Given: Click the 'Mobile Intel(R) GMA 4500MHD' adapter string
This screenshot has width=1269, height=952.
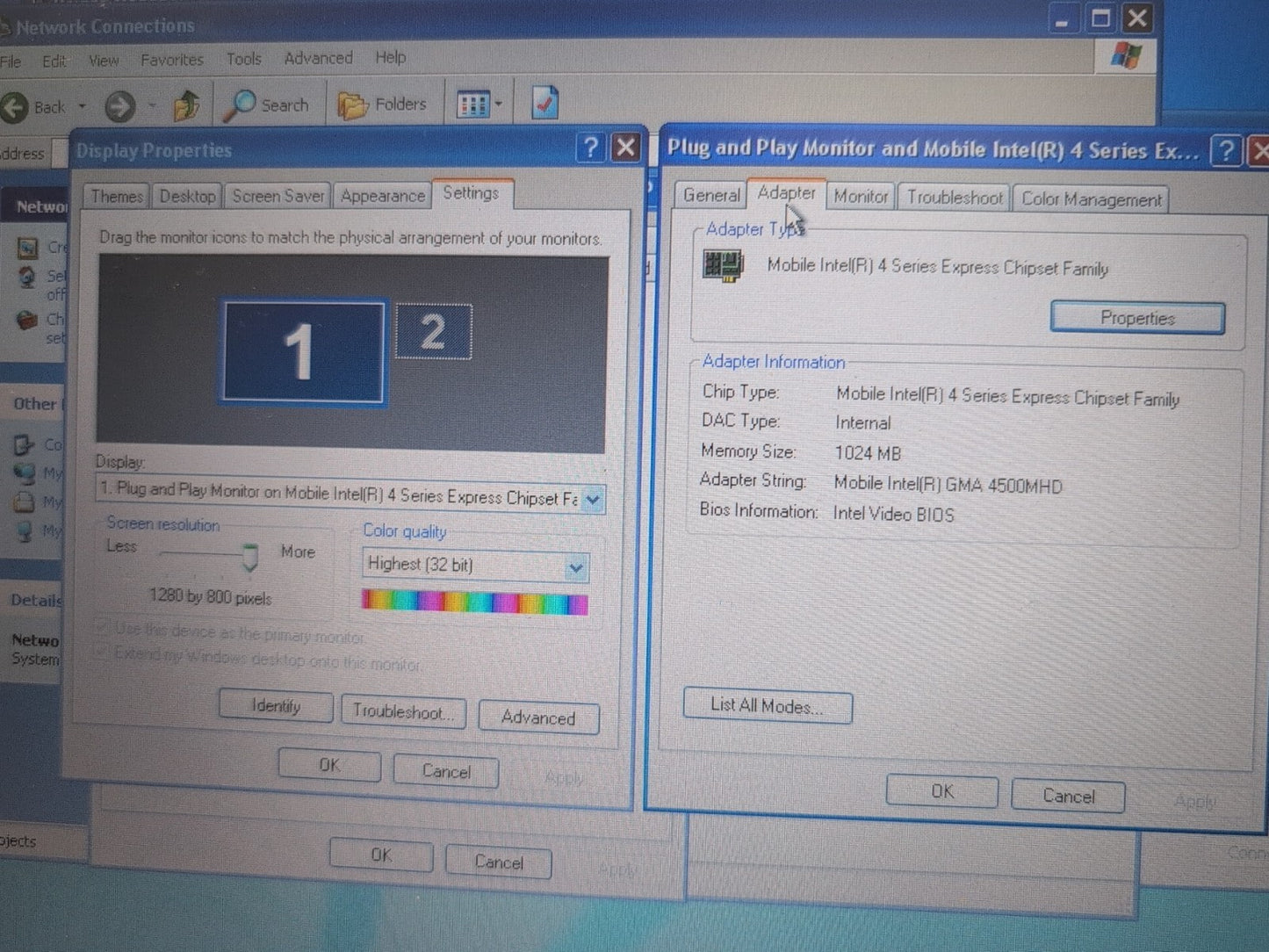Looking at the screenshot, I should click(948, 485).
